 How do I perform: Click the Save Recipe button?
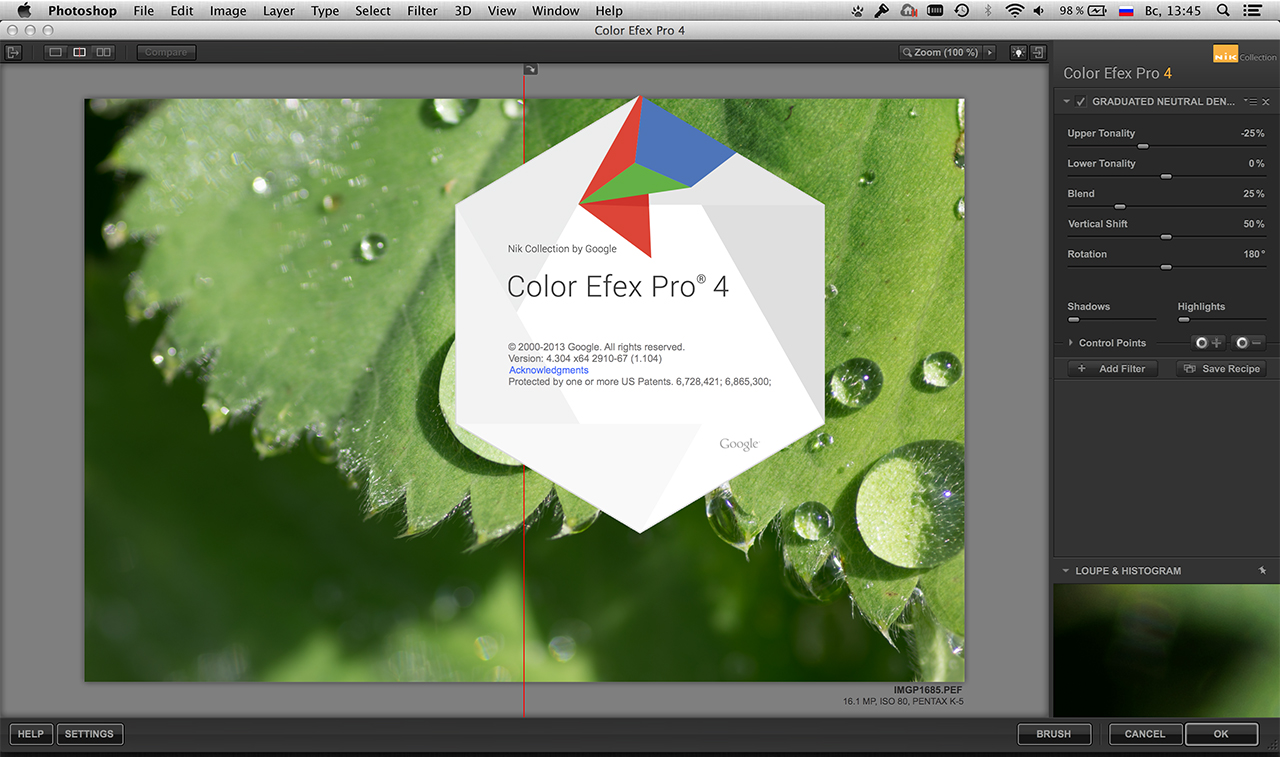1221,369
